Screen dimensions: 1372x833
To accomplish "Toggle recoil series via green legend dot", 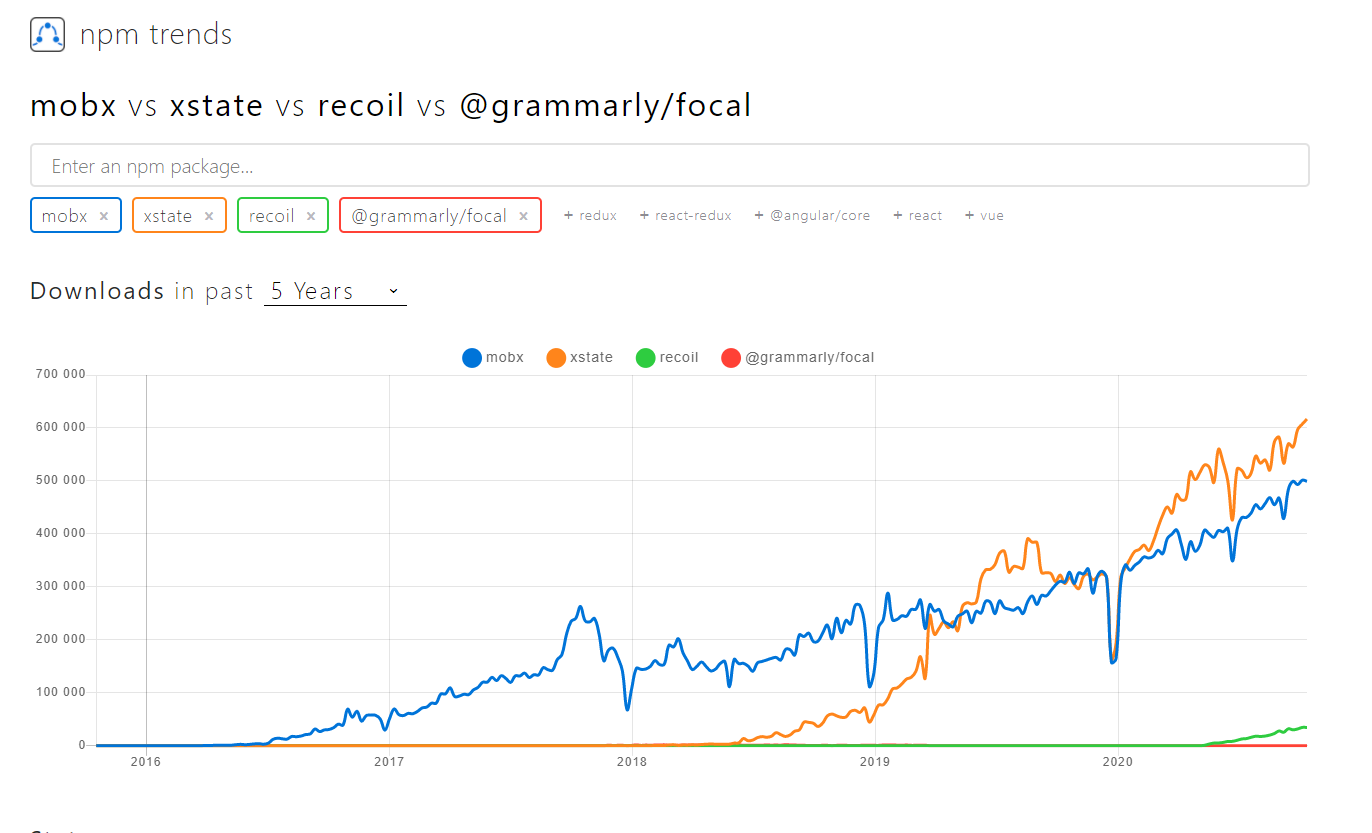I will 646,357.
